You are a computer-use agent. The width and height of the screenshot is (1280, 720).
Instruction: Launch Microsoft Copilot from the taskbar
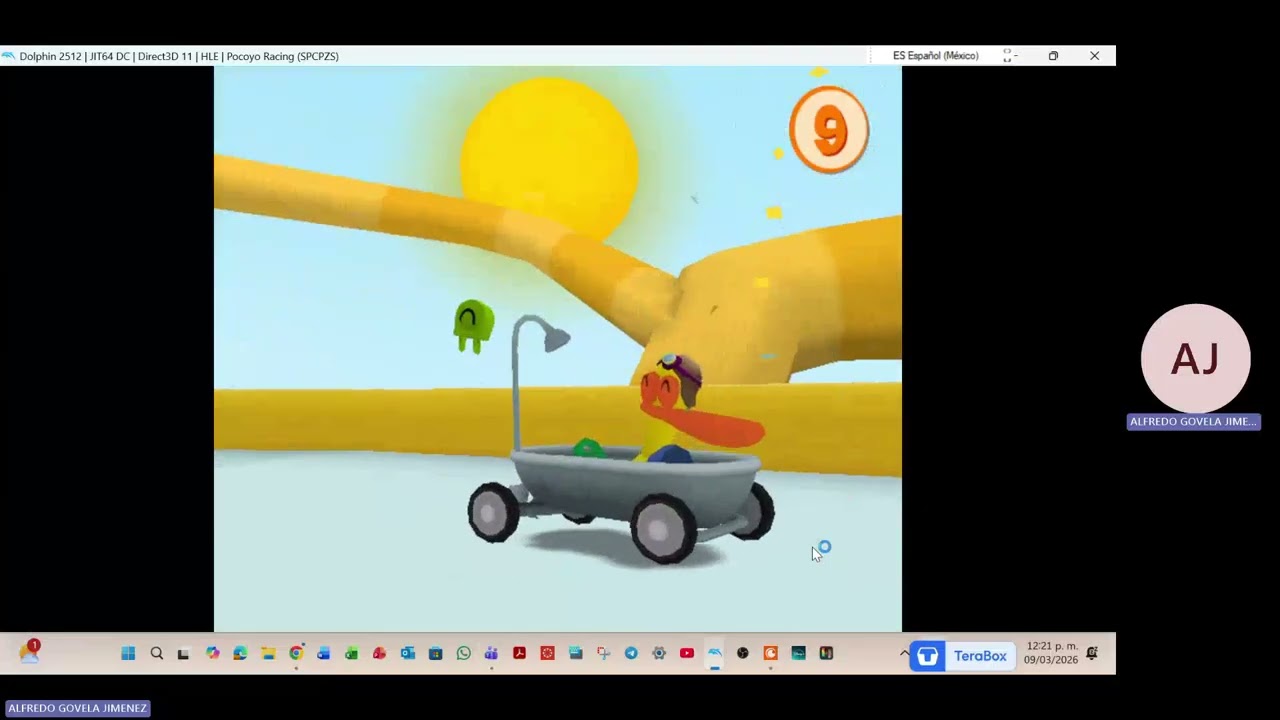[x=212, y=653]
